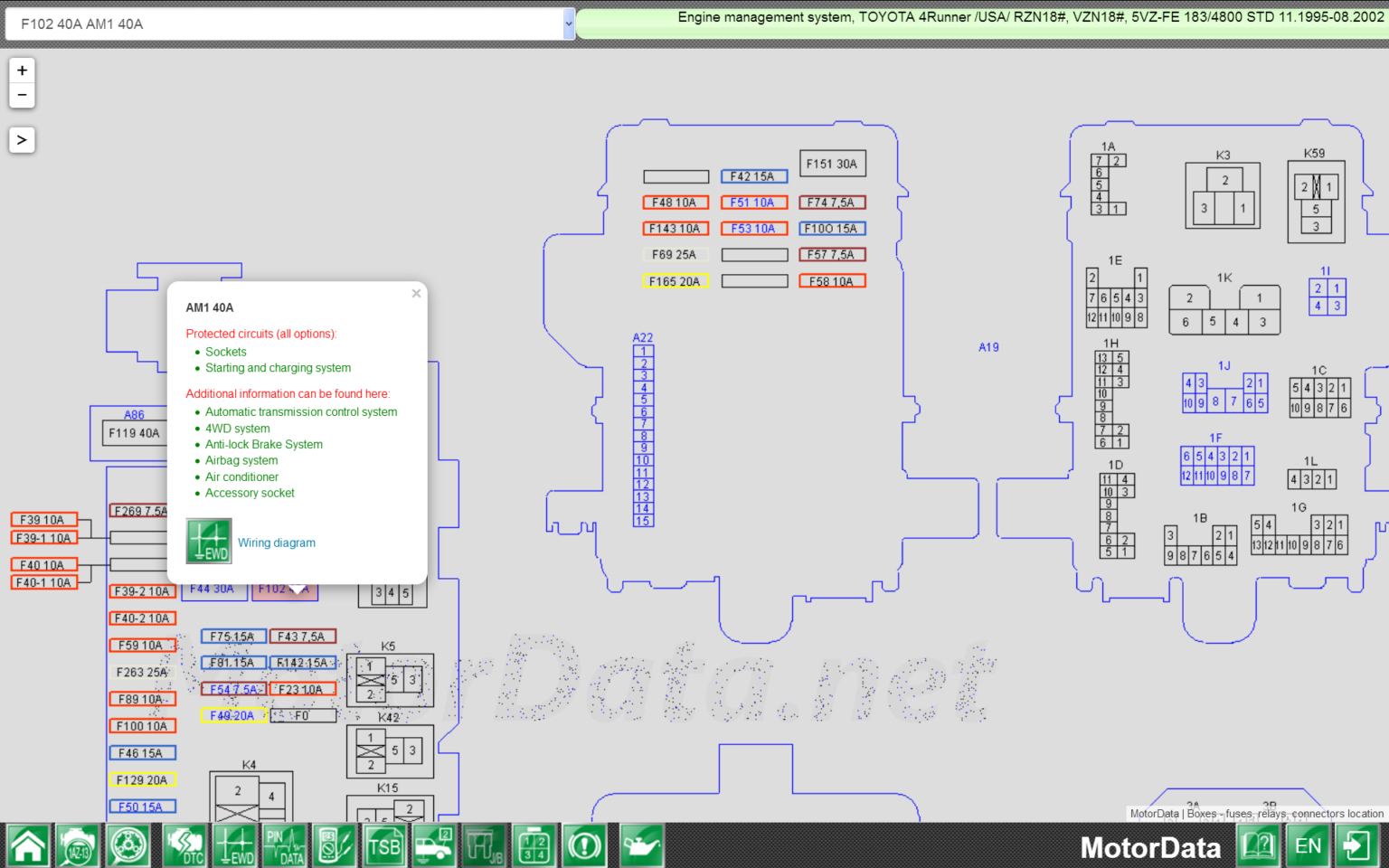Image resolution: width=1389 pixels, height=868 pixels.
Task: Open the DTC trouble codes icon
Action: tap(185, 846)
